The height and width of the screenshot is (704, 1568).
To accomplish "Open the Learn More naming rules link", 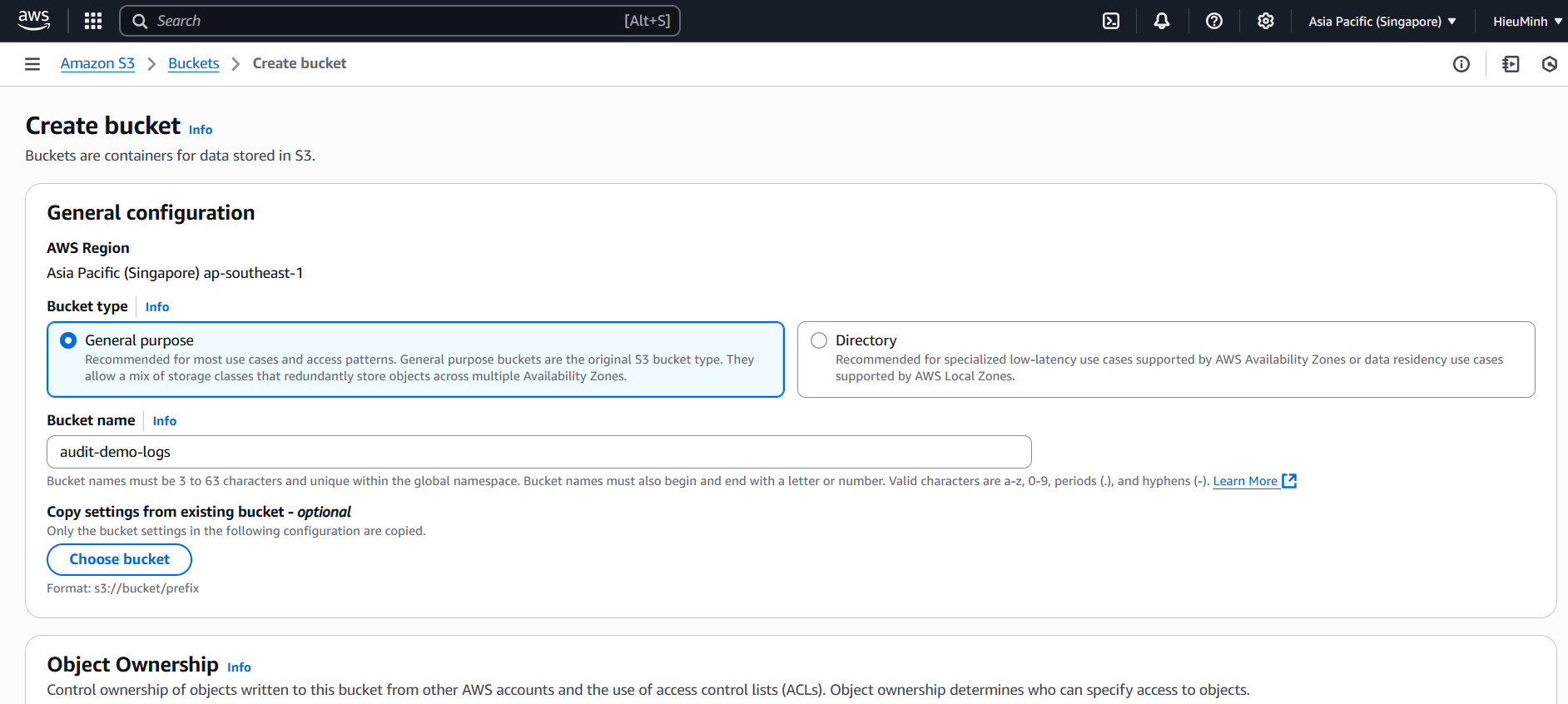I will pos(1245,481).
